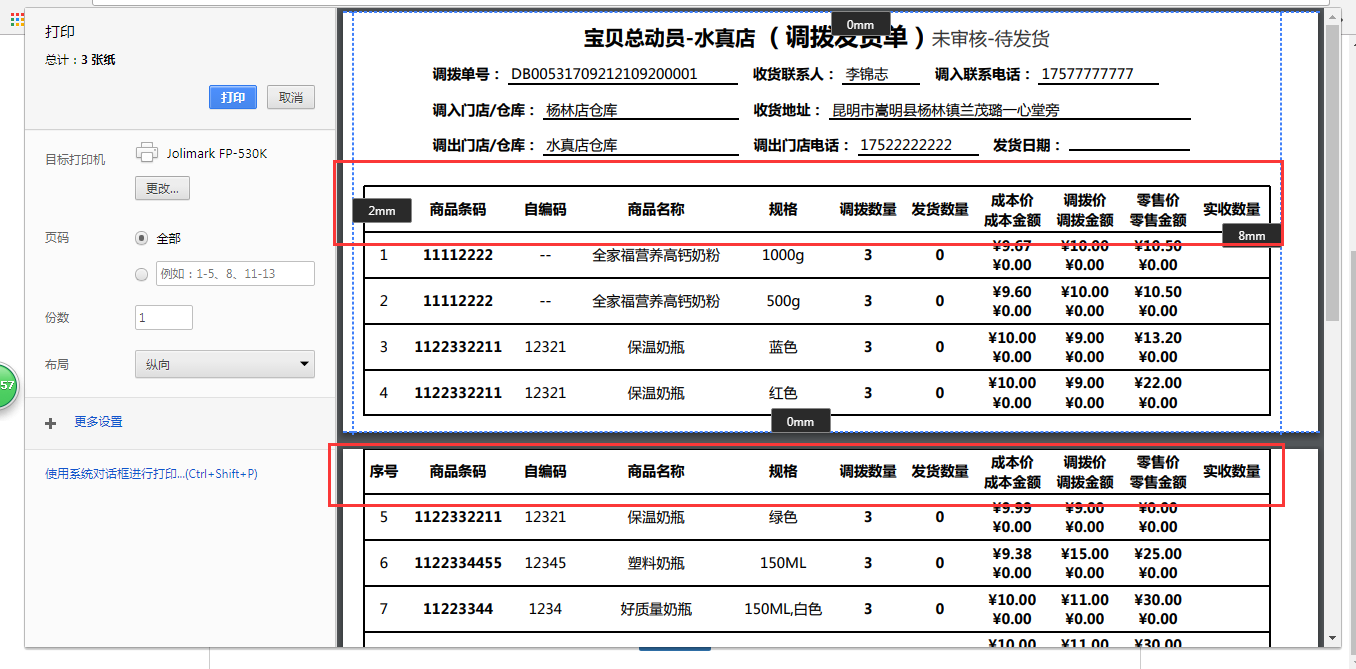Open the 布局 dropdown showing 纵向

click(225, 364)
